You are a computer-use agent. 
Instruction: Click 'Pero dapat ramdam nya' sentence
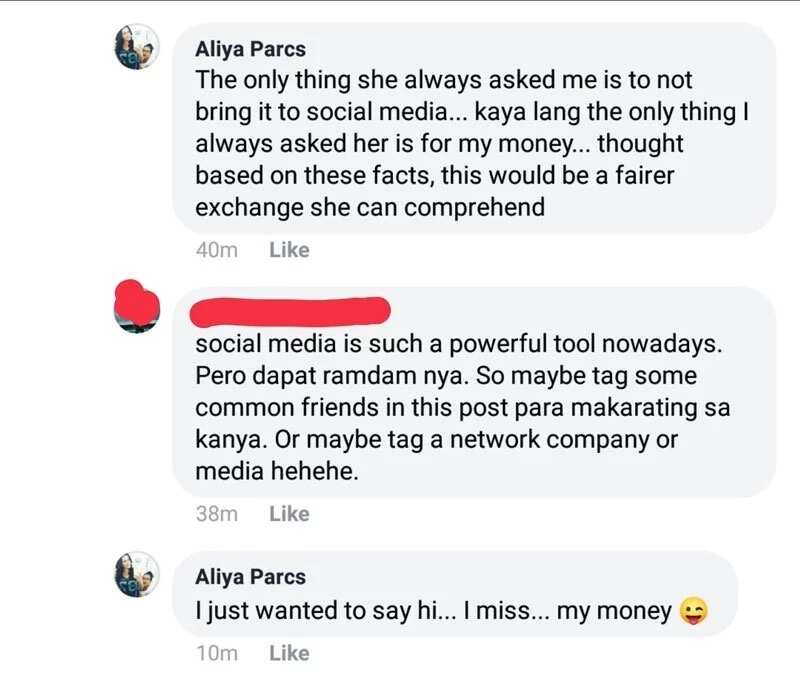click(x=332, y=376)
